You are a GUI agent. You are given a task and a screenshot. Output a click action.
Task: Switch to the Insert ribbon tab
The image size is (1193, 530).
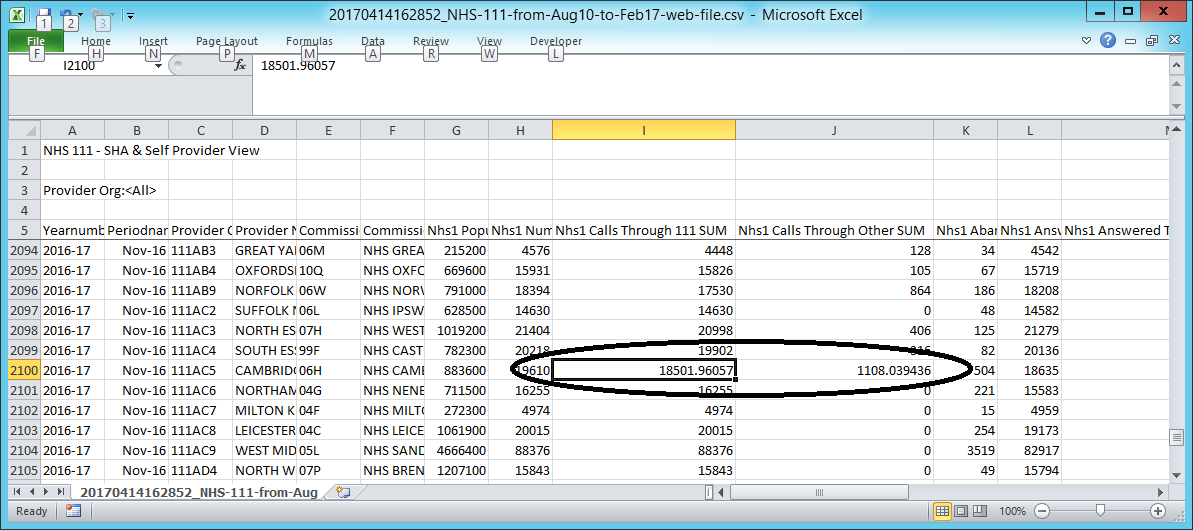(x=154, y=41)
